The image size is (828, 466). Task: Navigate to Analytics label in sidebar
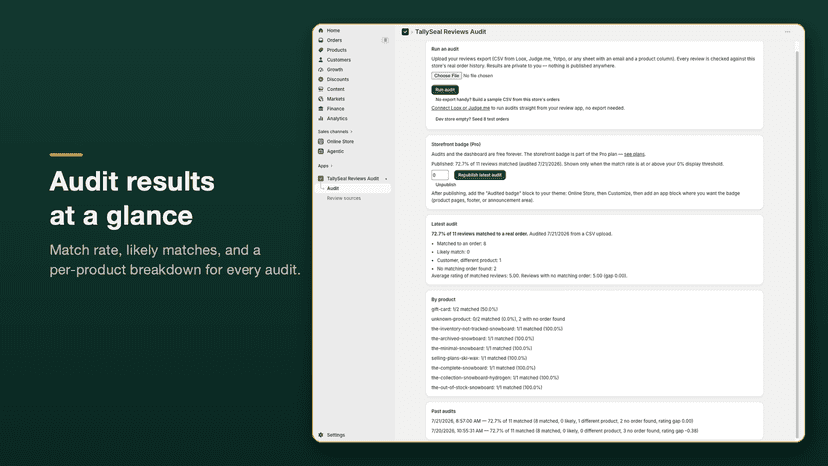click(337, 118)
